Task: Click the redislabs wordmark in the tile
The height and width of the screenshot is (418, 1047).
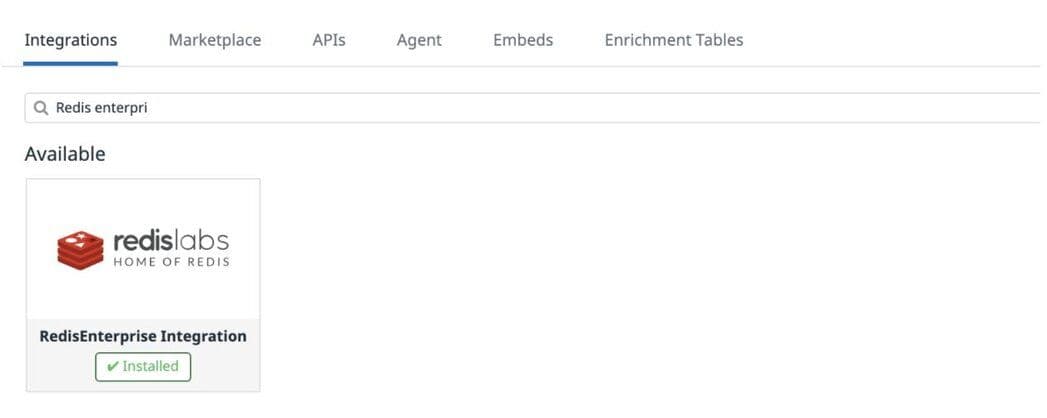Action: pyautogui.click(x=171, y=240)
